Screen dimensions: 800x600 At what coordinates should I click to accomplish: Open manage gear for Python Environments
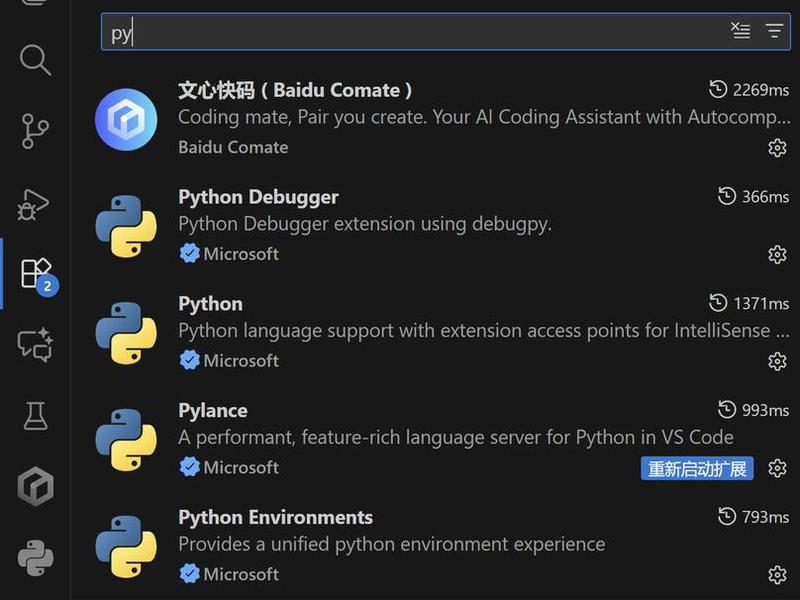tap(777, 574)
